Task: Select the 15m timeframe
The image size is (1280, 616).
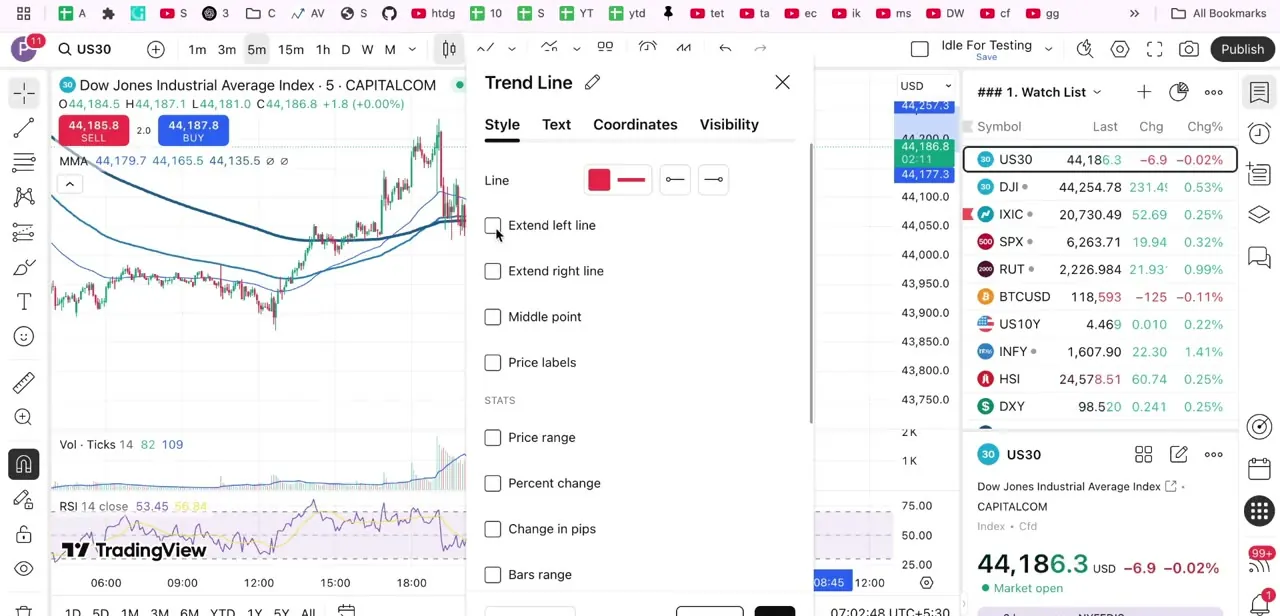Action: [x=291, y=50]
